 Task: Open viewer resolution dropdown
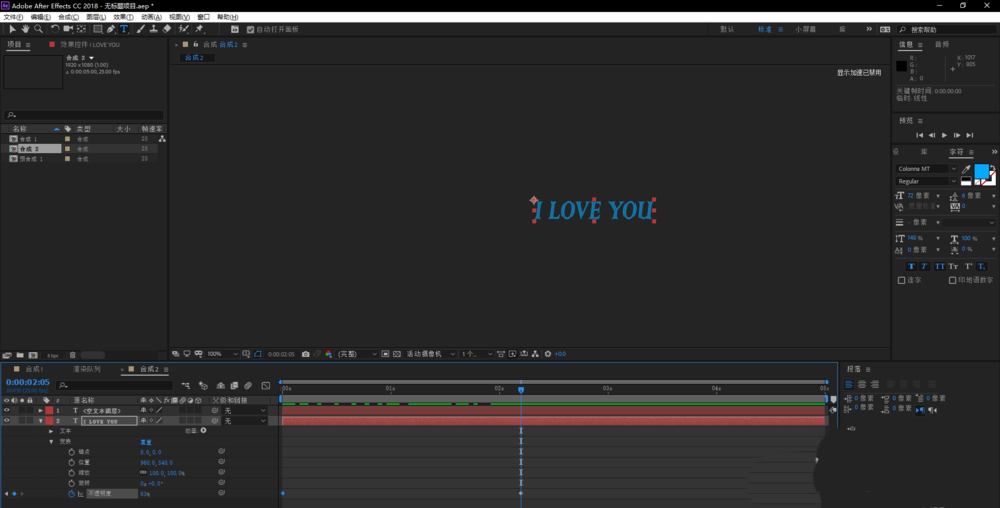coord(357,354)
